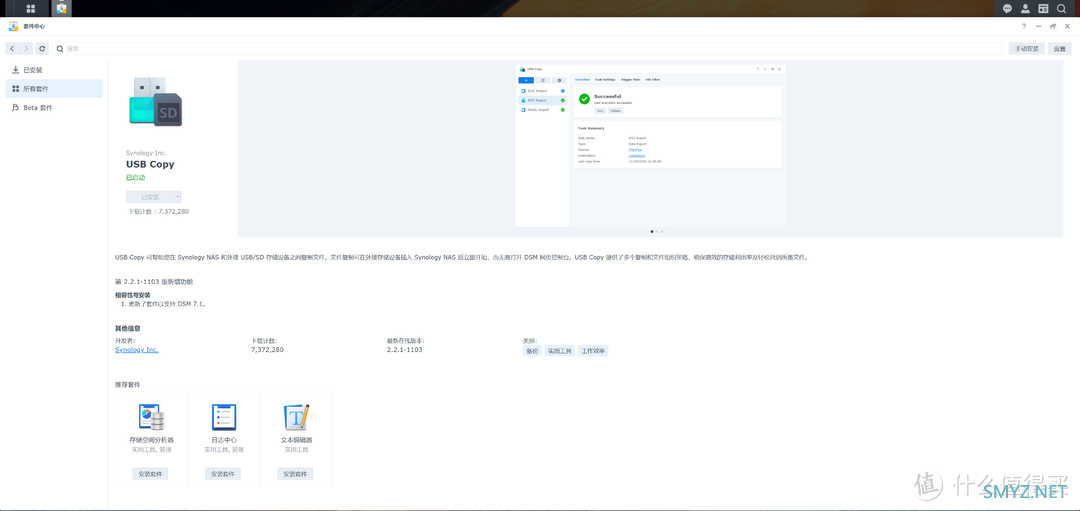This screenshot has height=511, width=1080.
Task: Click the 存储空间分析器 package icon
Action: click(152, 417)
